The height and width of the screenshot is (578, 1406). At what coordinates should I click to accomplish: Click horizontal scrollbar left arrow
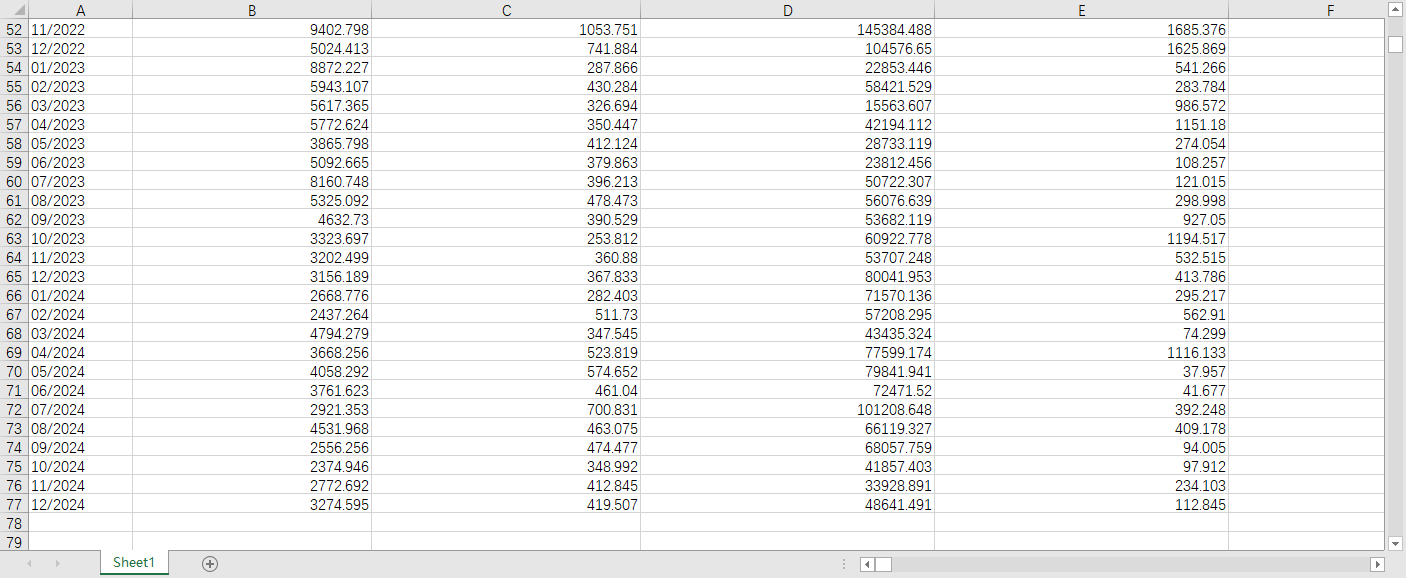(x=867, y=564)
